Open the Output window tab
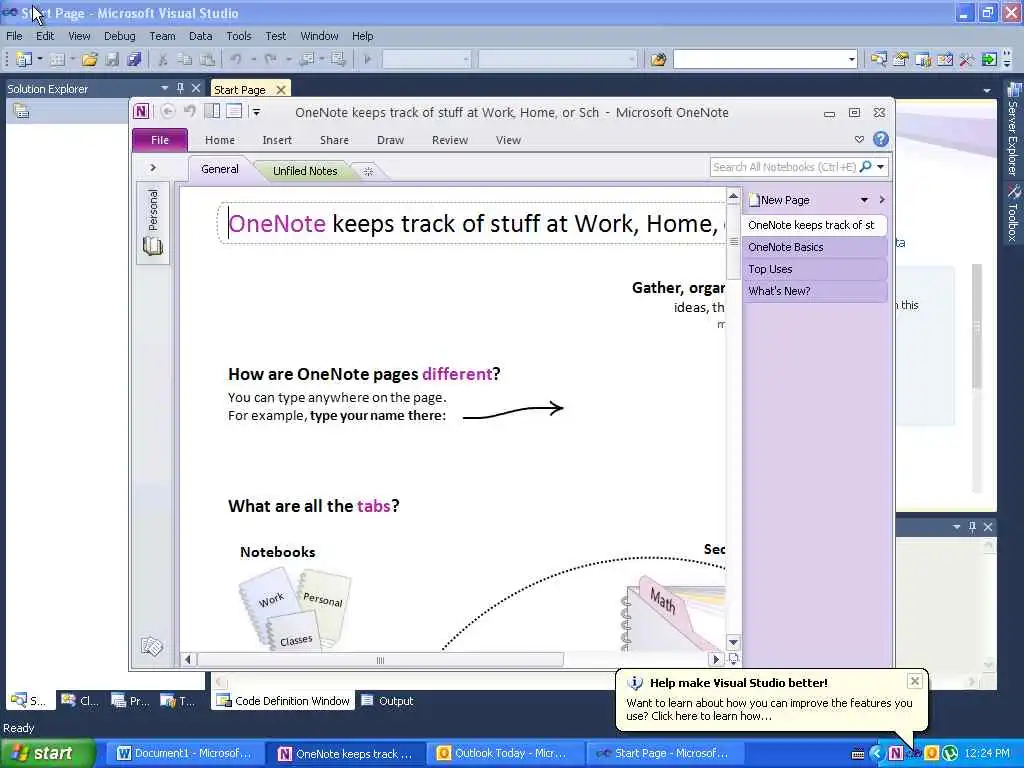Image resolution: width=1024 pixels, height=768 pixels. pyautogui.click(x=388, y=701)
